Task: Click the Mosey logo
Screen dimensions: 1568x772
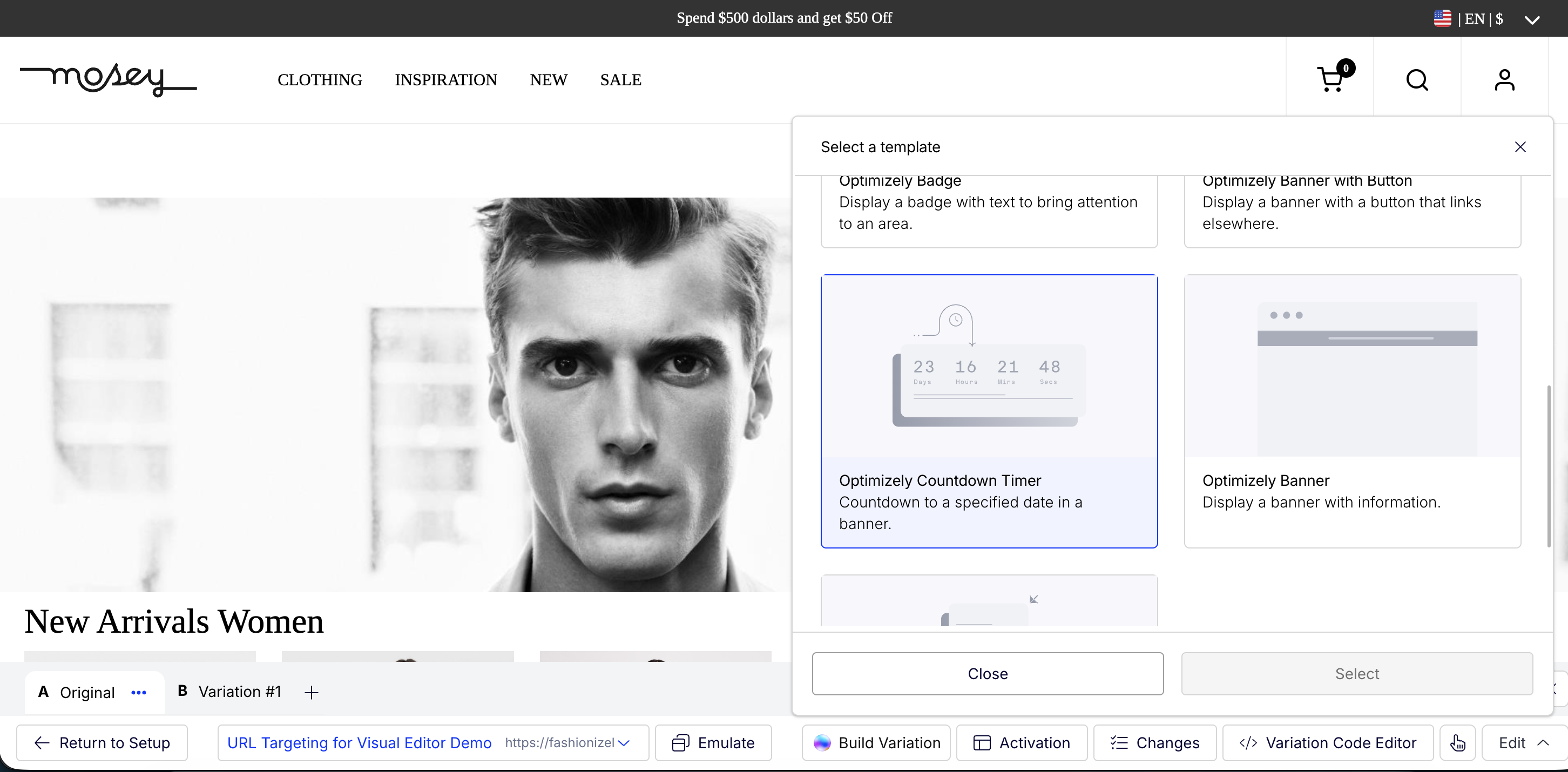Action: pyautogui.click(x=109, y=80)
